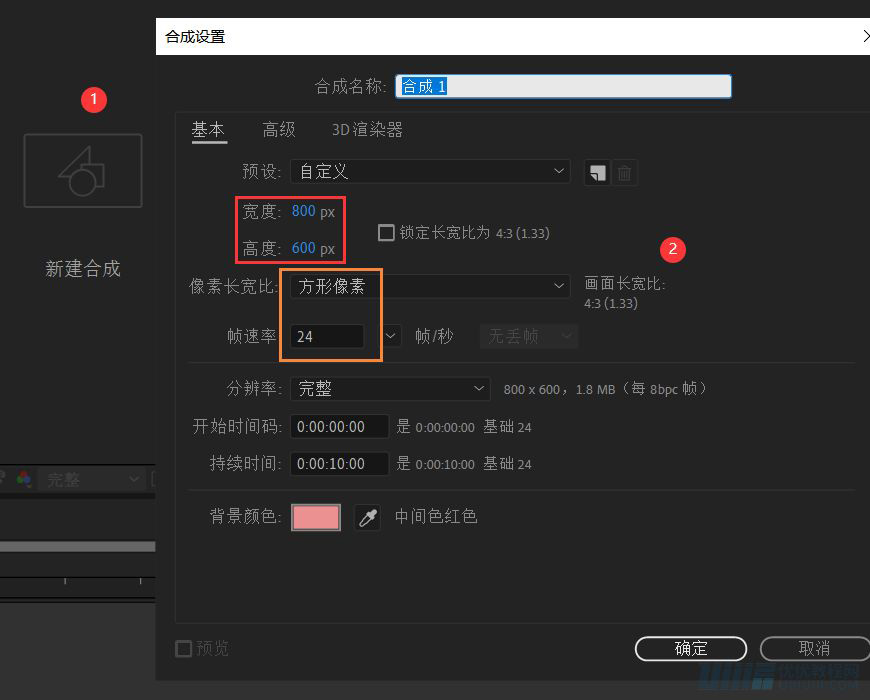The image size is (870, 700).
Task: Open the 分辨率 dropdown showing 完整
Action: click(x=390, y=388)
